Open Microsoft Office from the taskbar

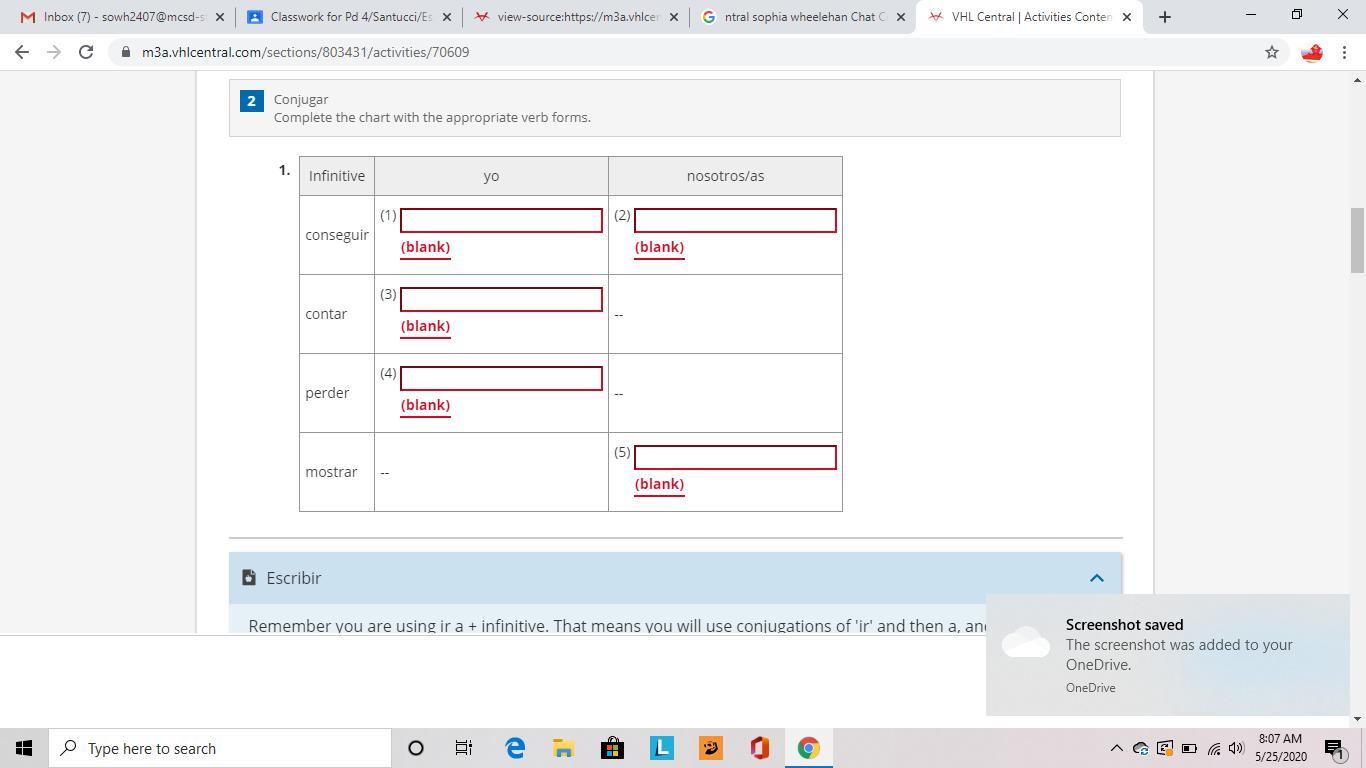coord(759,748)
